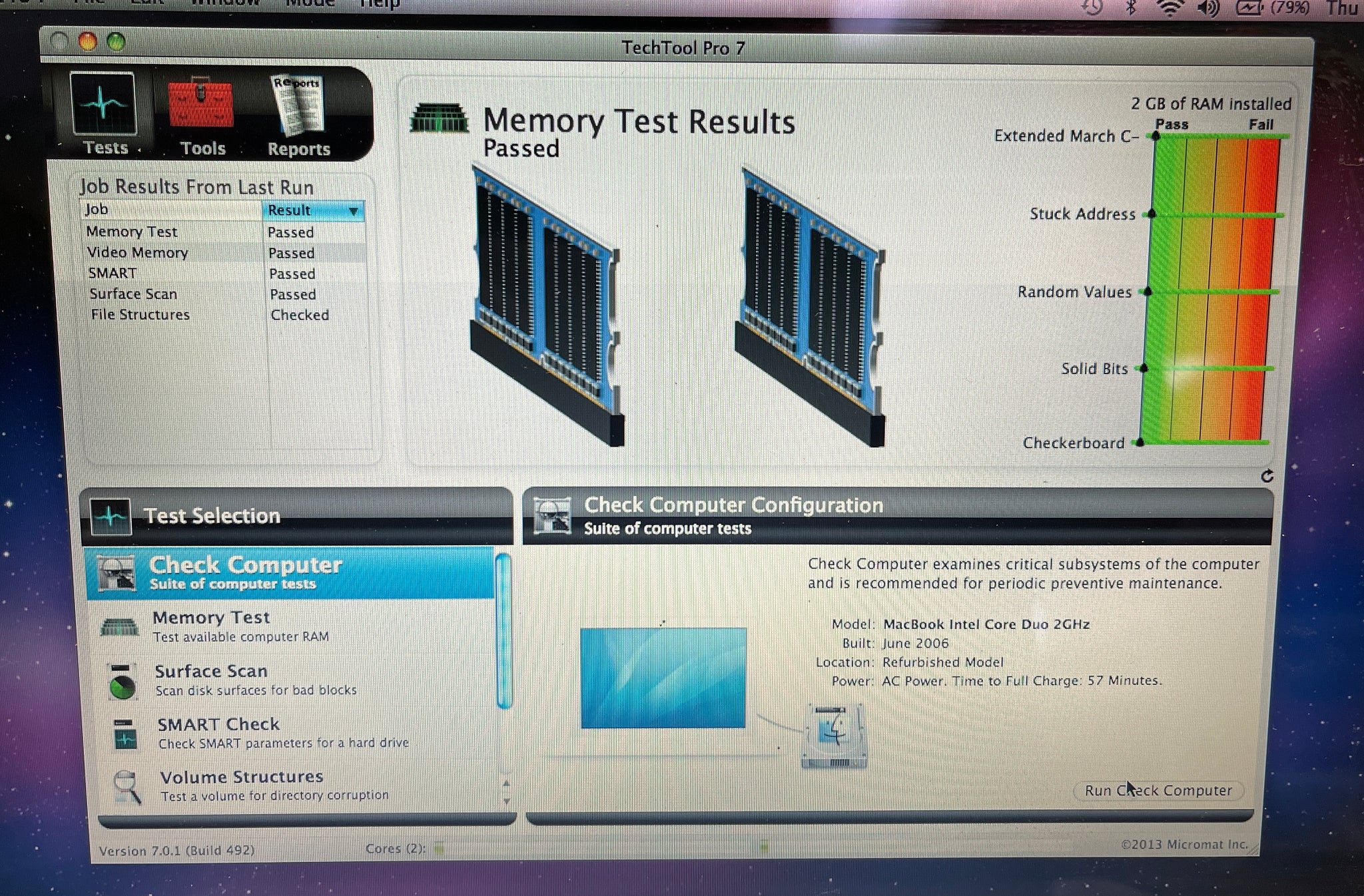Click the left RAM module illustration
This screenshot has height=896, width=1364.
546,306
